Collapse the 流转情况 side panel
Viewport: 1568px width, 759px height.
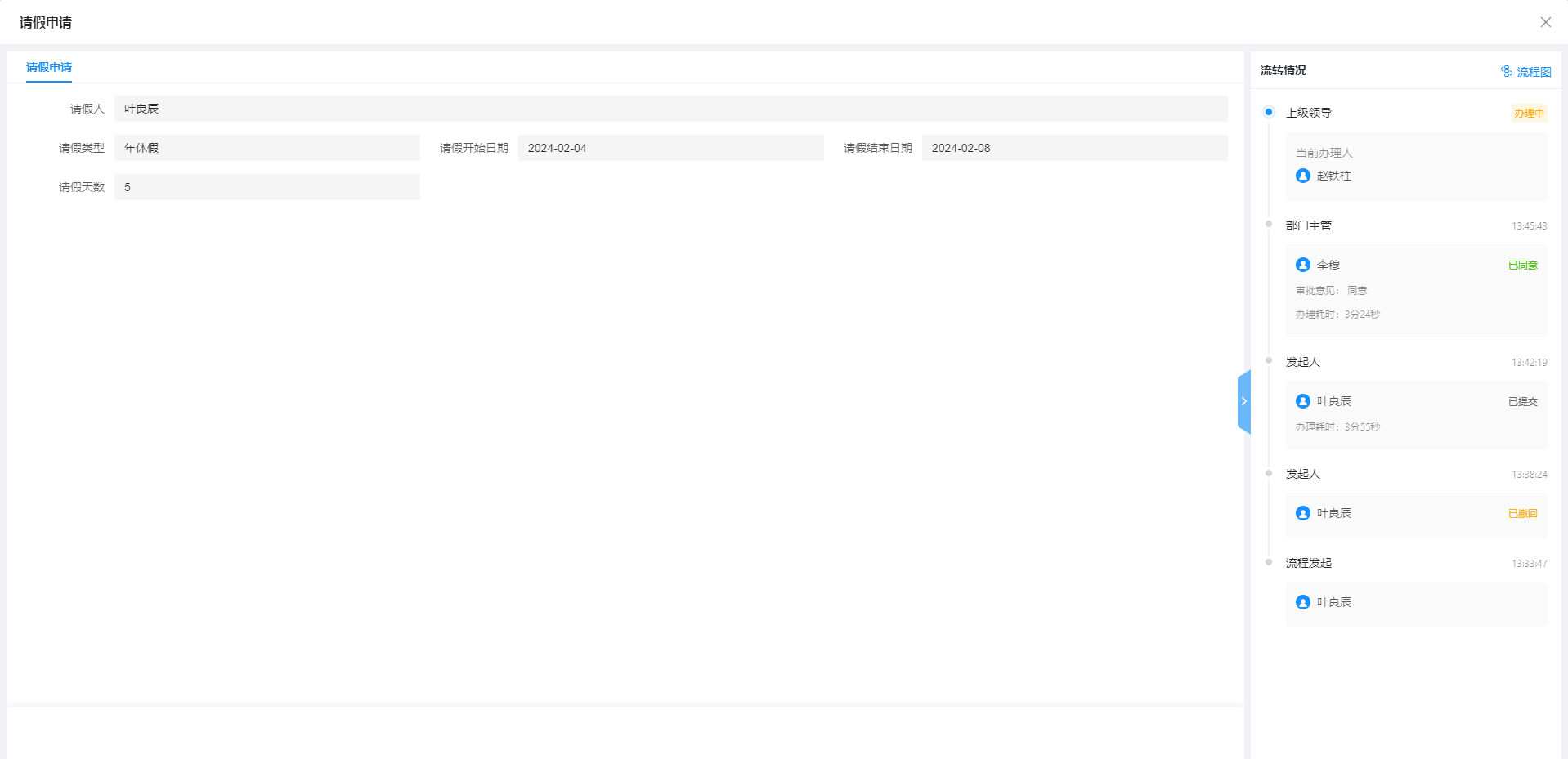coord(1243,401)
